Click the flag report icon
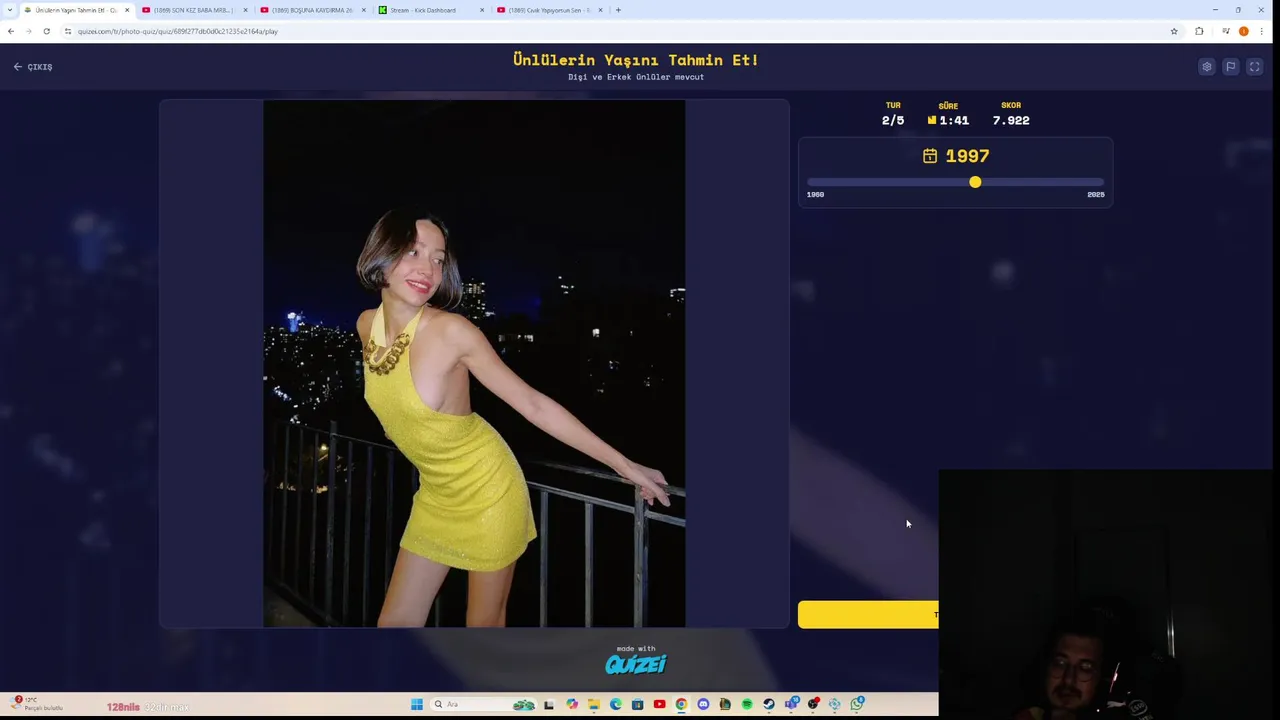 [1231, 67]
